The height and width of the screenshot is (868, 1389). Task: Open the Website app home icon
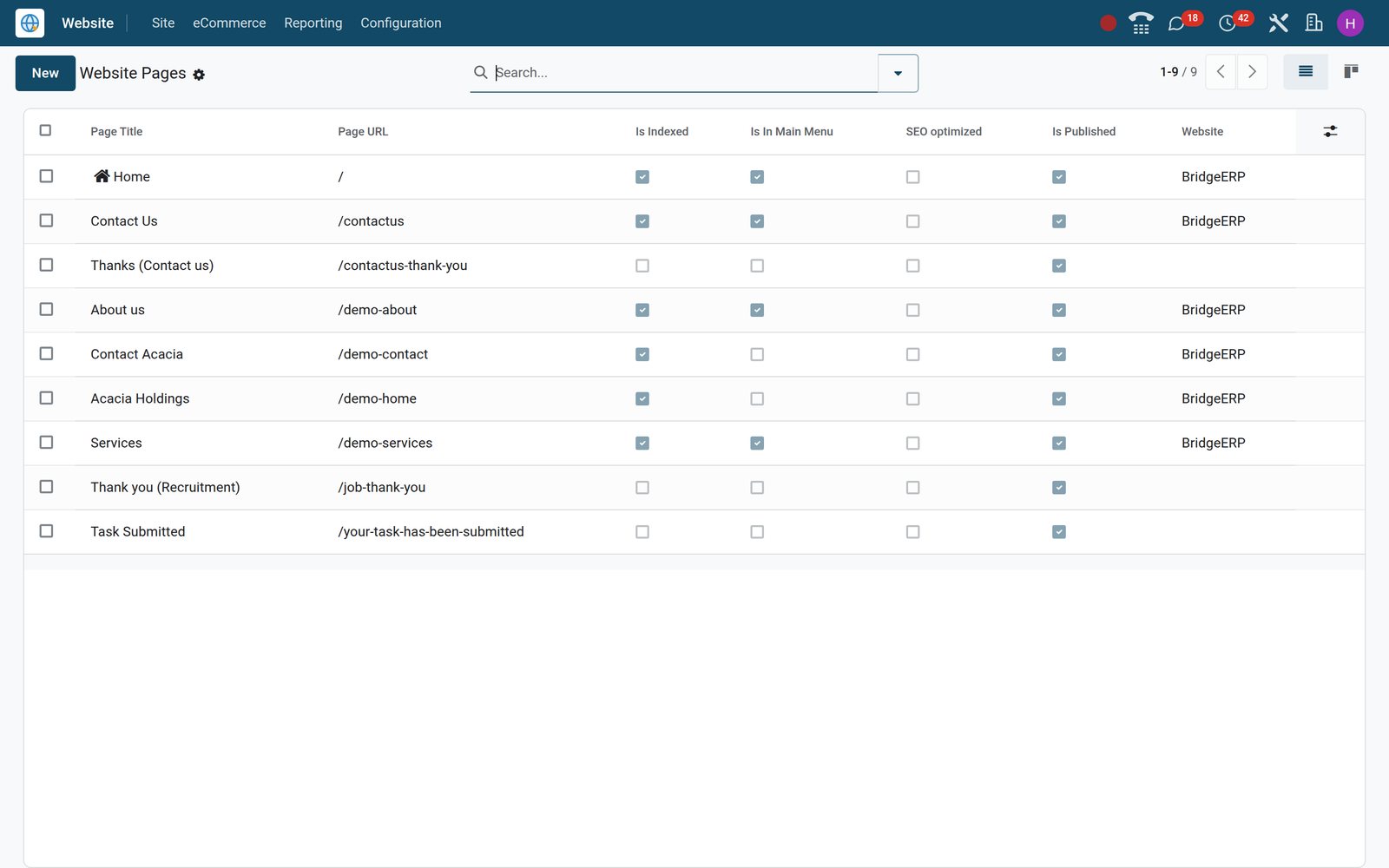30,23
